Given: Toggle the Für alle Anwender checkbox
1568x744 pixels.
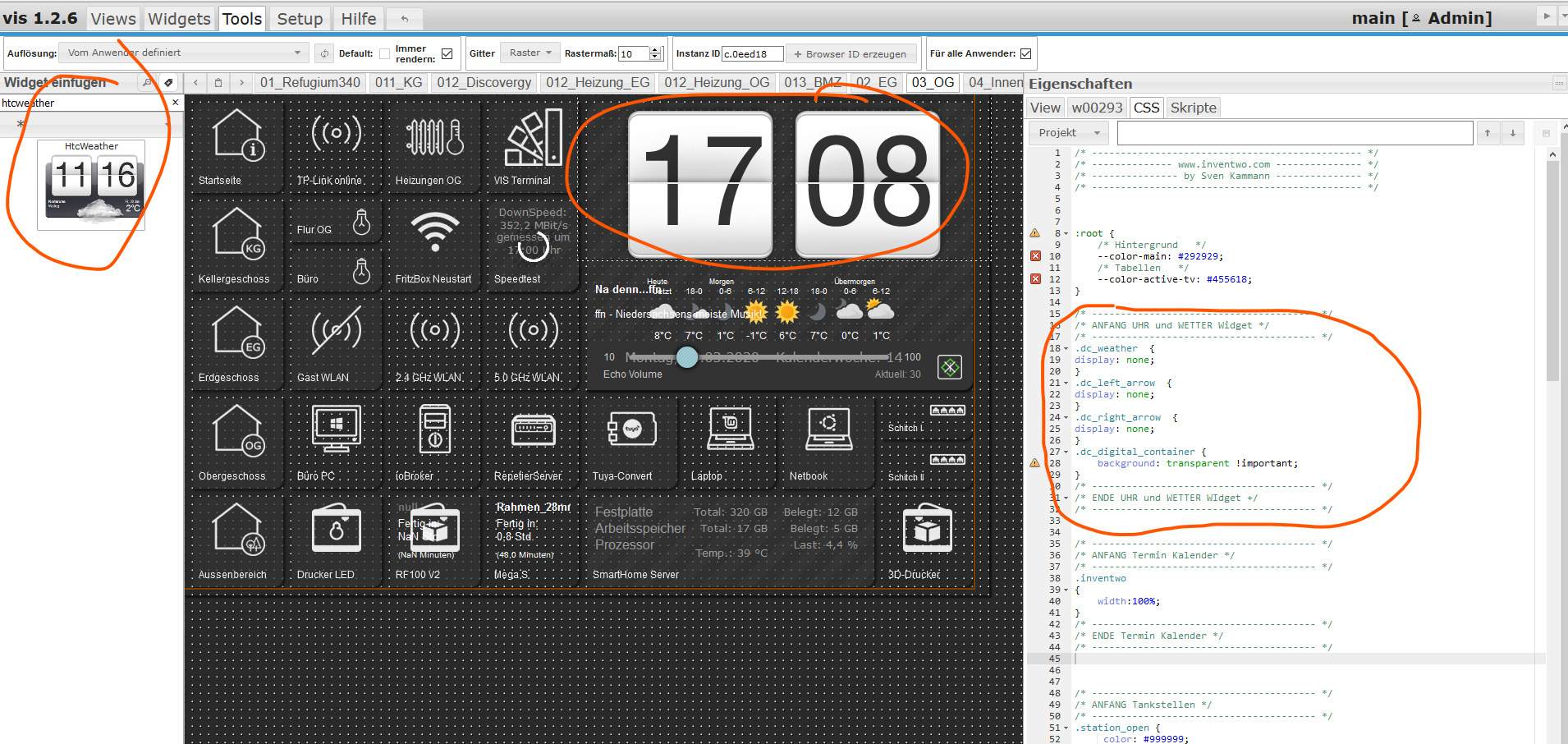Looking at the screenshot, I should (1025, 53).
